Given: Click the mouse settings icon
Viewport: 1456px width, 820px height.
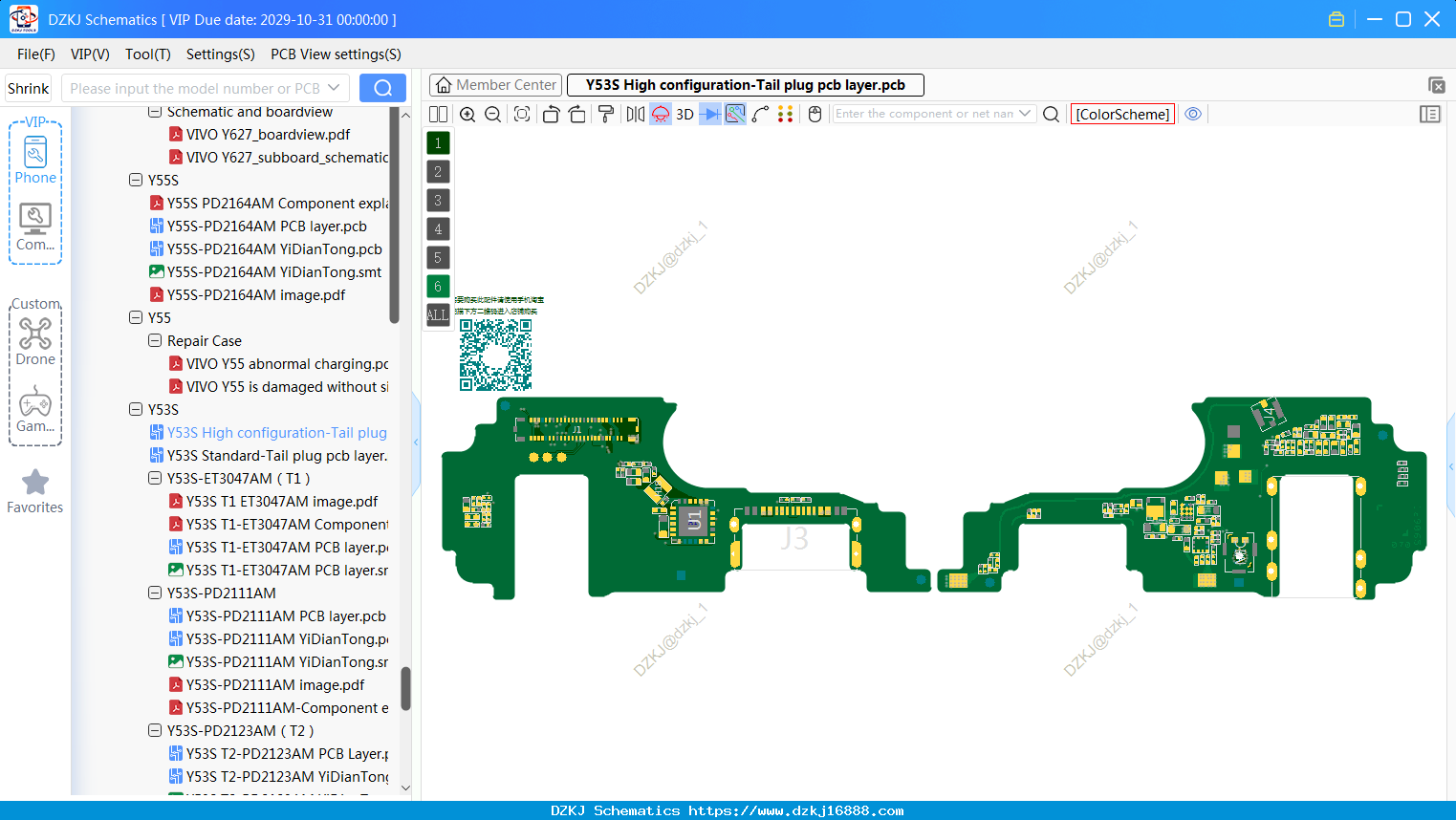Looking at the screenshot, I should 815,114.
